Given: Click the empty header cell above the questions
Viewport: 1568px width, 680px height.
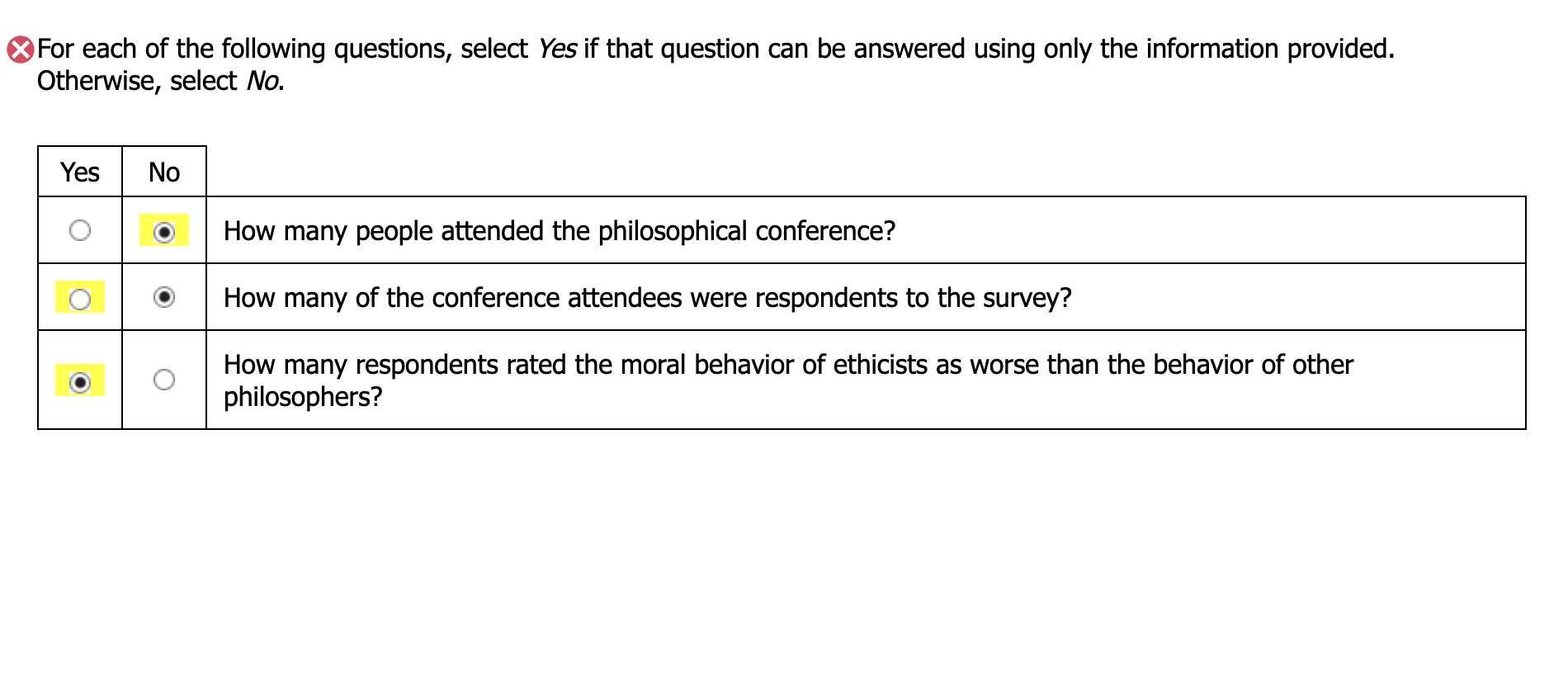Looking at the screenshot, I should (865, 172).
